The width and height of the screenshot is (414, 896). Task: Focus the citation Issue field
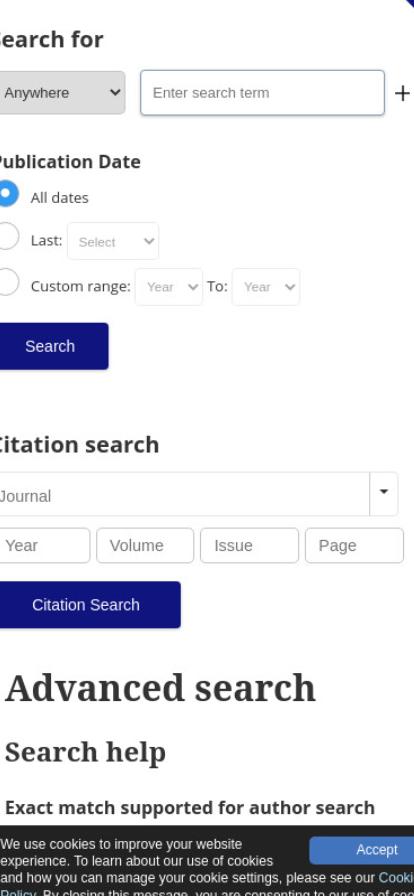pos(249,546)
